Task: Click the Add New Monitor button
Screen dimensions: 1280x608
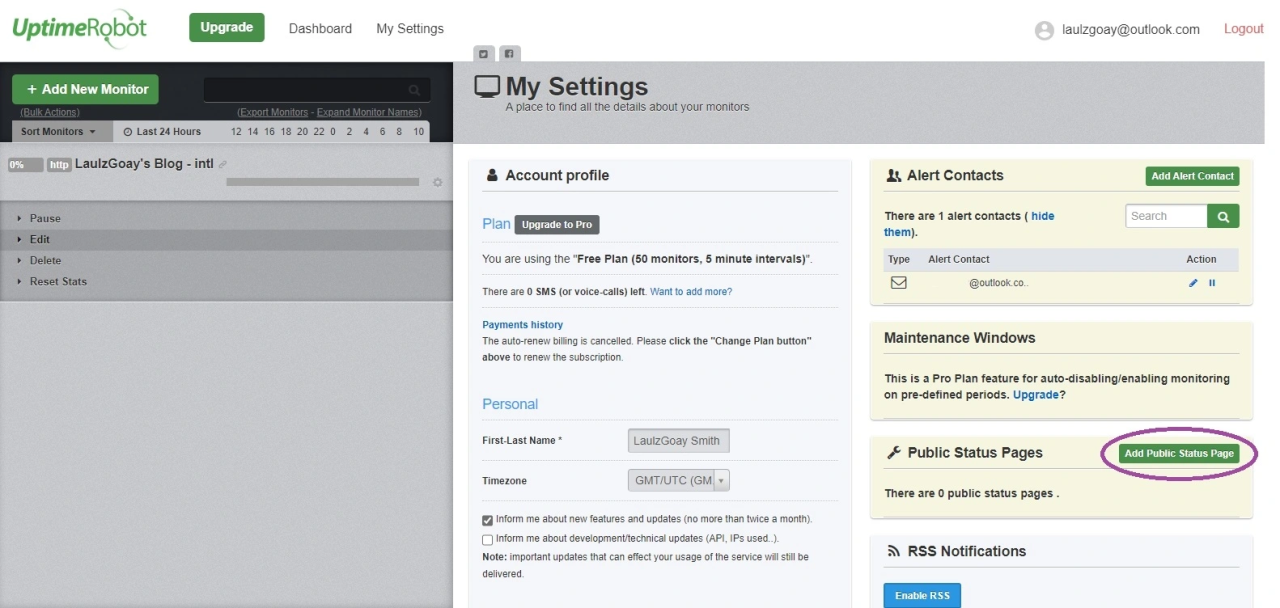Action: click(x=87, y=89)
